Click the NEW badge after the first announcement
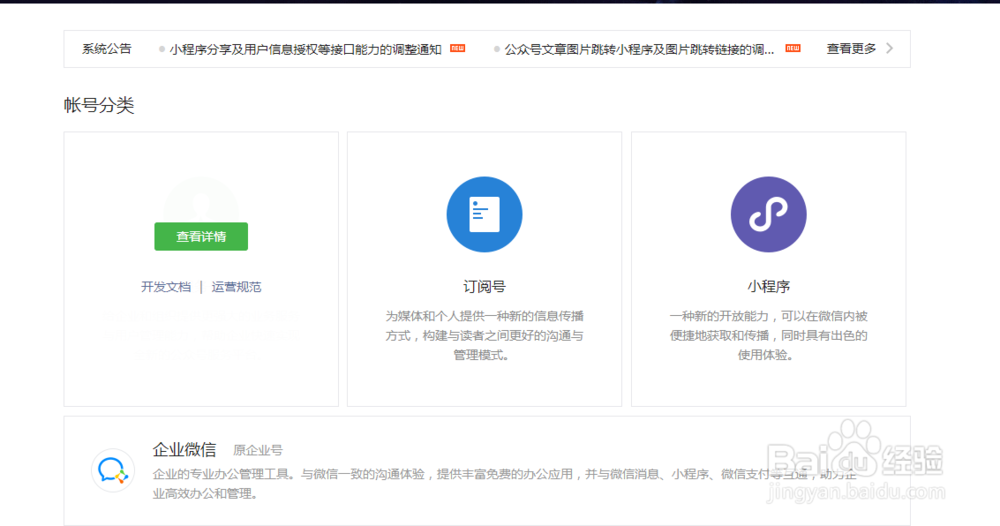The image size is (1000, 526). [457, 48]
